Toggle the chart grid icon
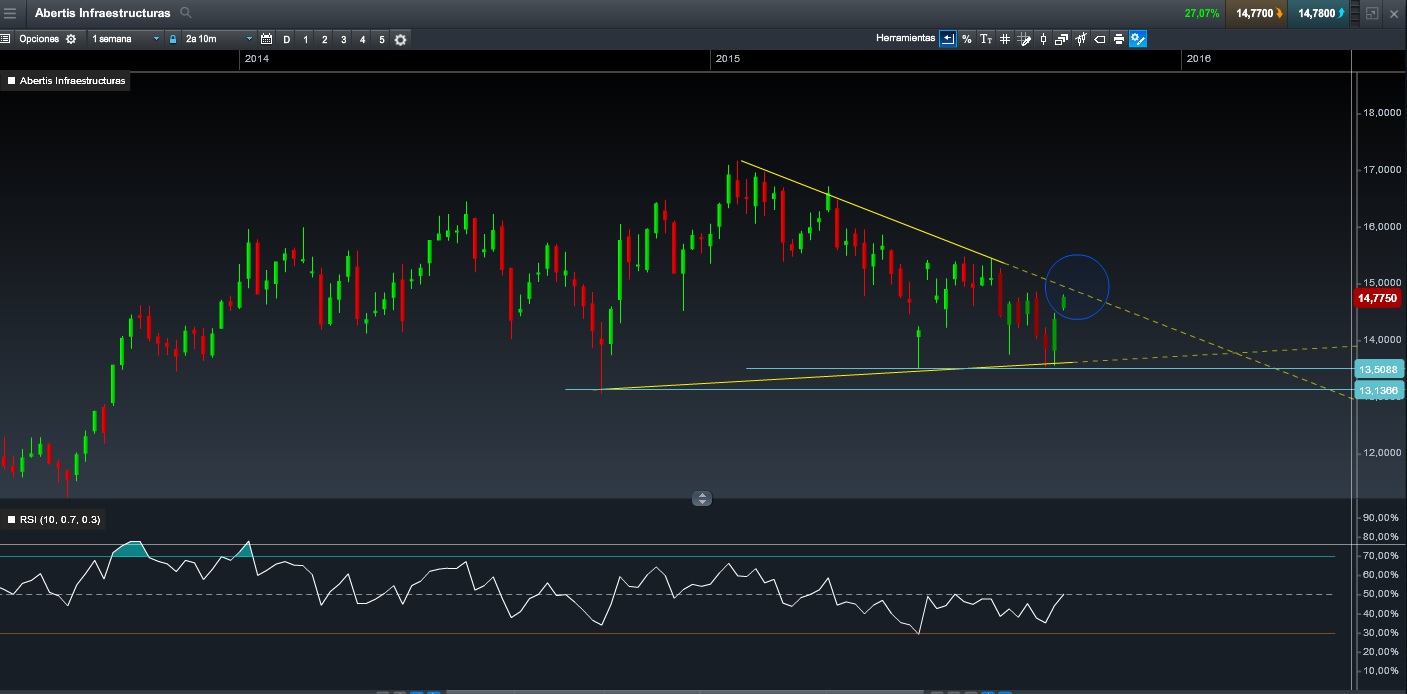 pyautogui.click(x=1004, y=39)
